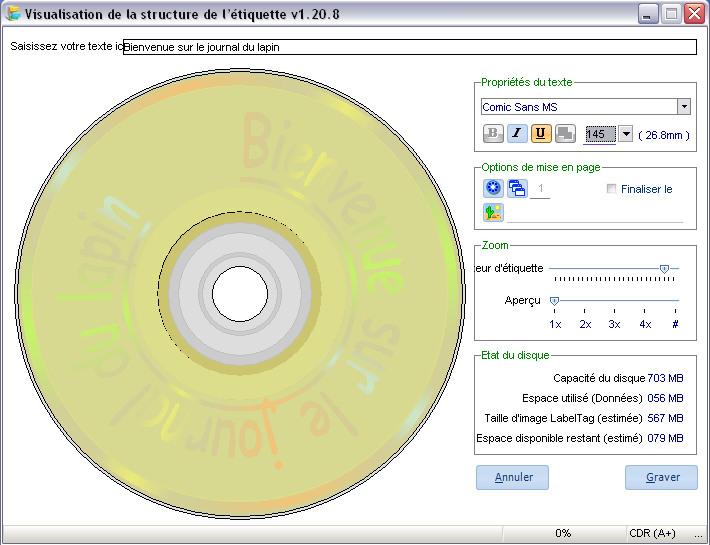Image resolution: width=710 pixels, height=545 pixels.
Task: Click the CDR (A+) status entry
Action: click(652, 533)
